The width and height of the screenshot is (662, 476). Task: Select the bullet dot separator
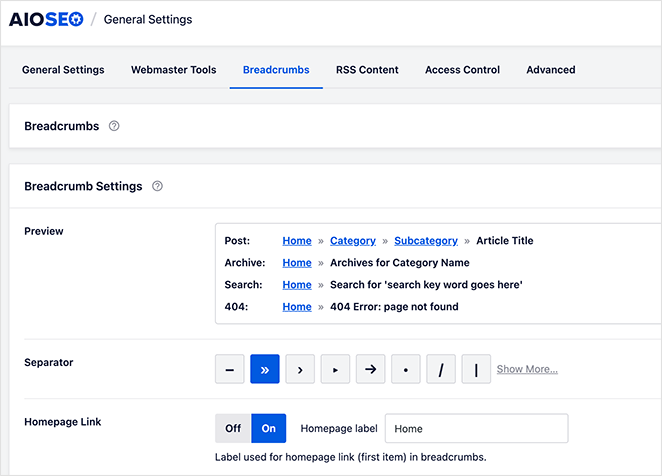click(405, 369)
